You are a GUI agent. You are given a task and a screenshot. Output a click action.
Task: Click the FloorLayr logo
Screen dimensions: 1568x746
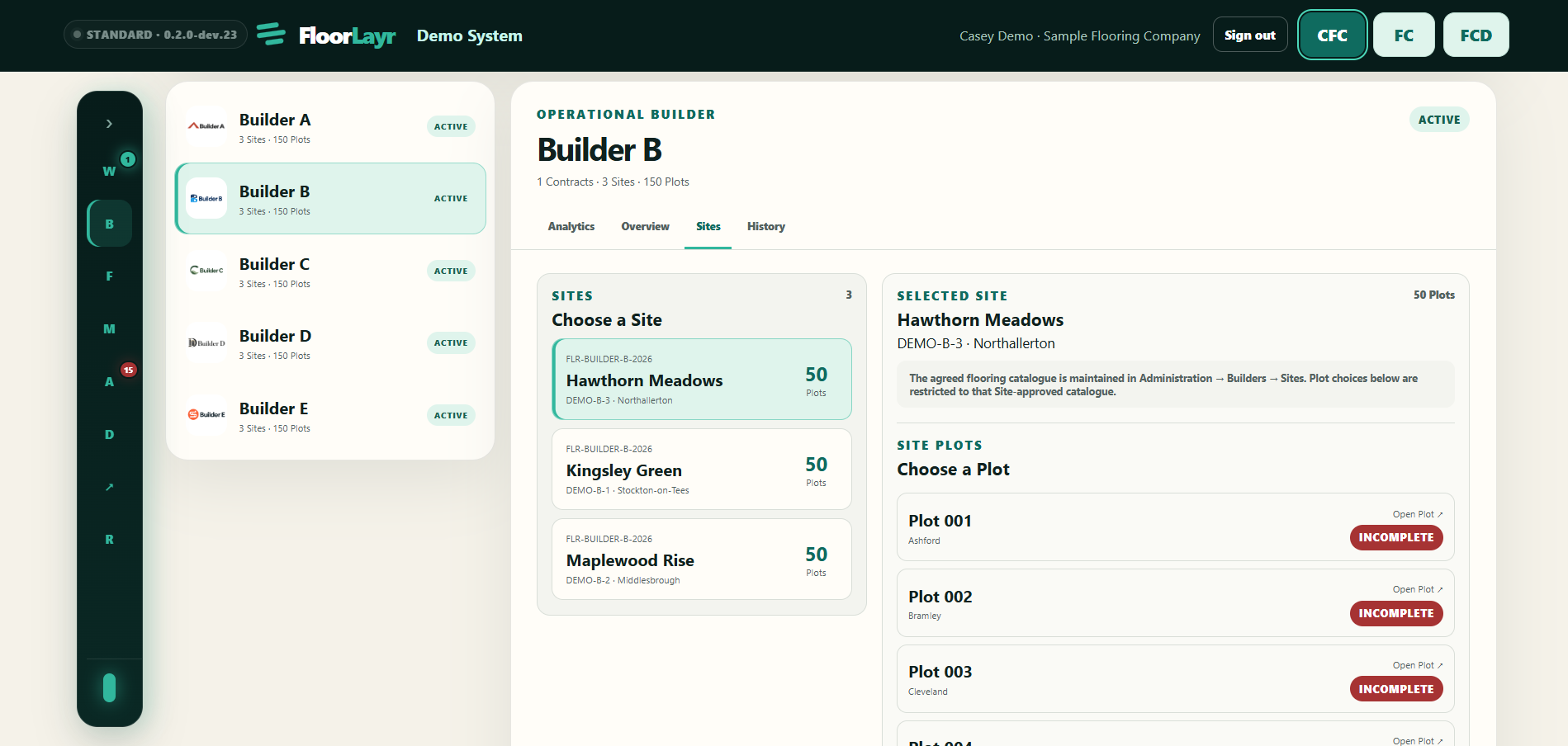[x=326, y=35]
